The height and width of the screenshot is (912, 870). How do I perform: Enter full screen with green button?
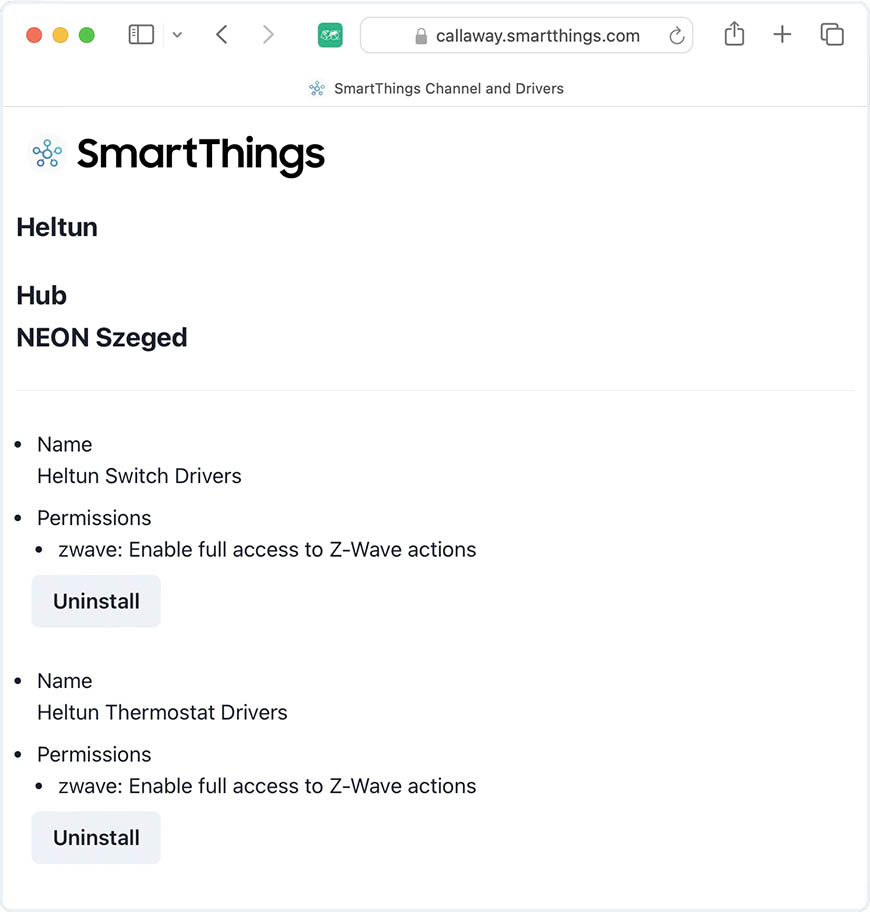[x=87, y=35]
